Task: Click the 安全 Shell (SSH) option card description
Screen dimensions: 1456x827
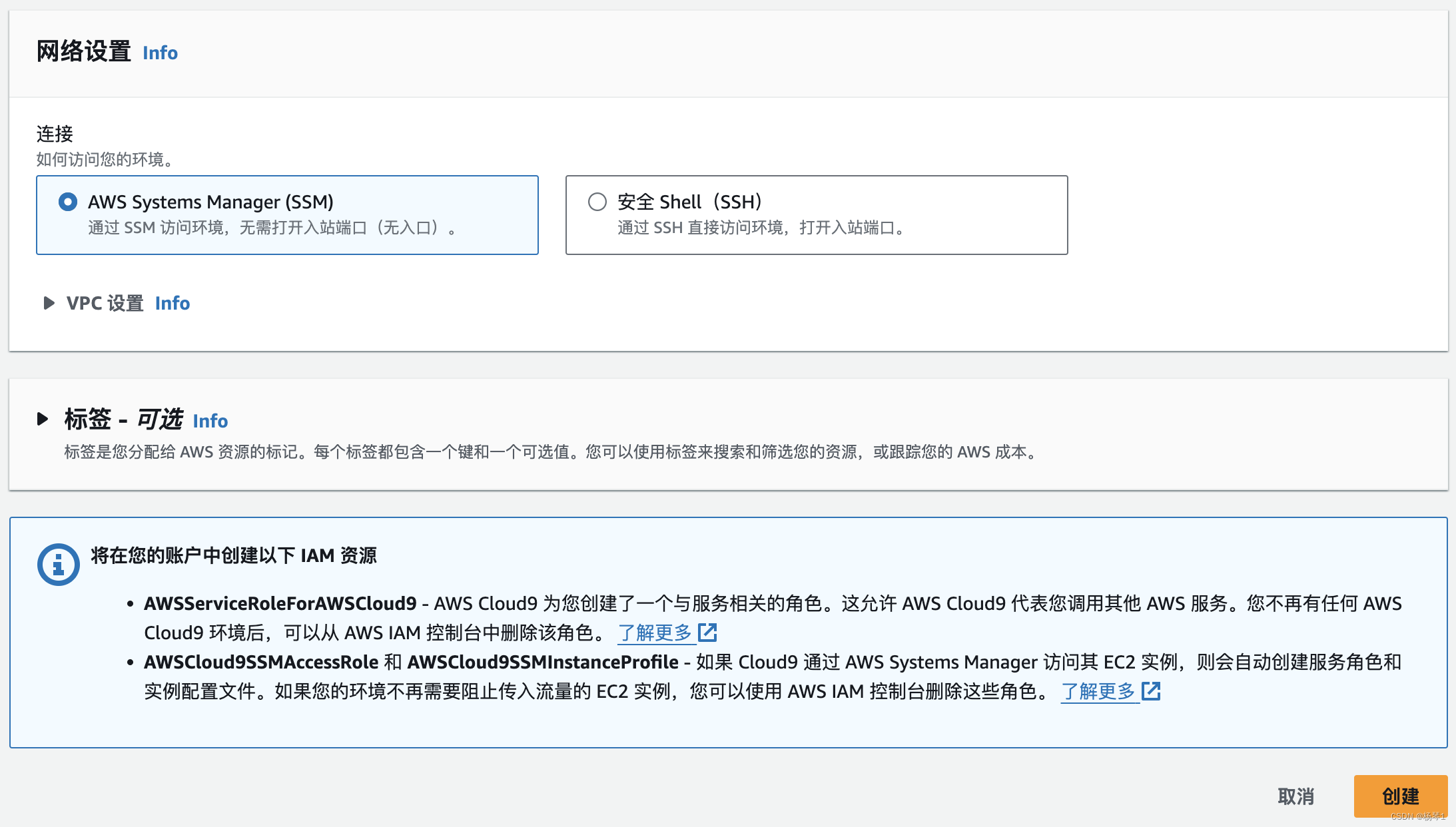Action: 761,228
